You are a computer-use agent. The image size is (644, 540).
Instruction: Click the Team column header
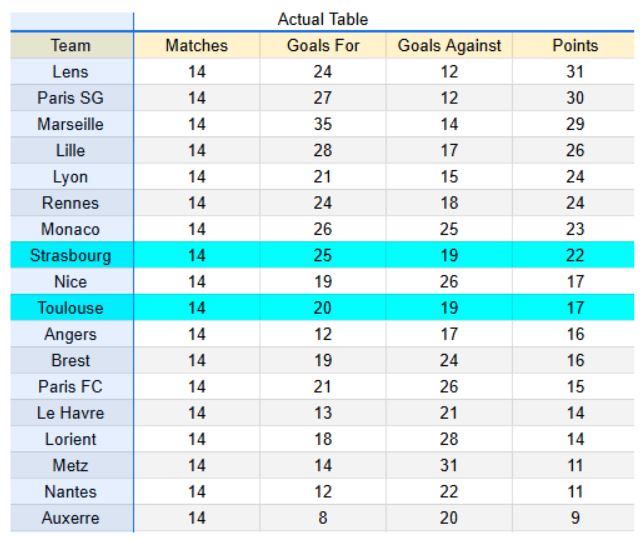(x=70, y=46)
